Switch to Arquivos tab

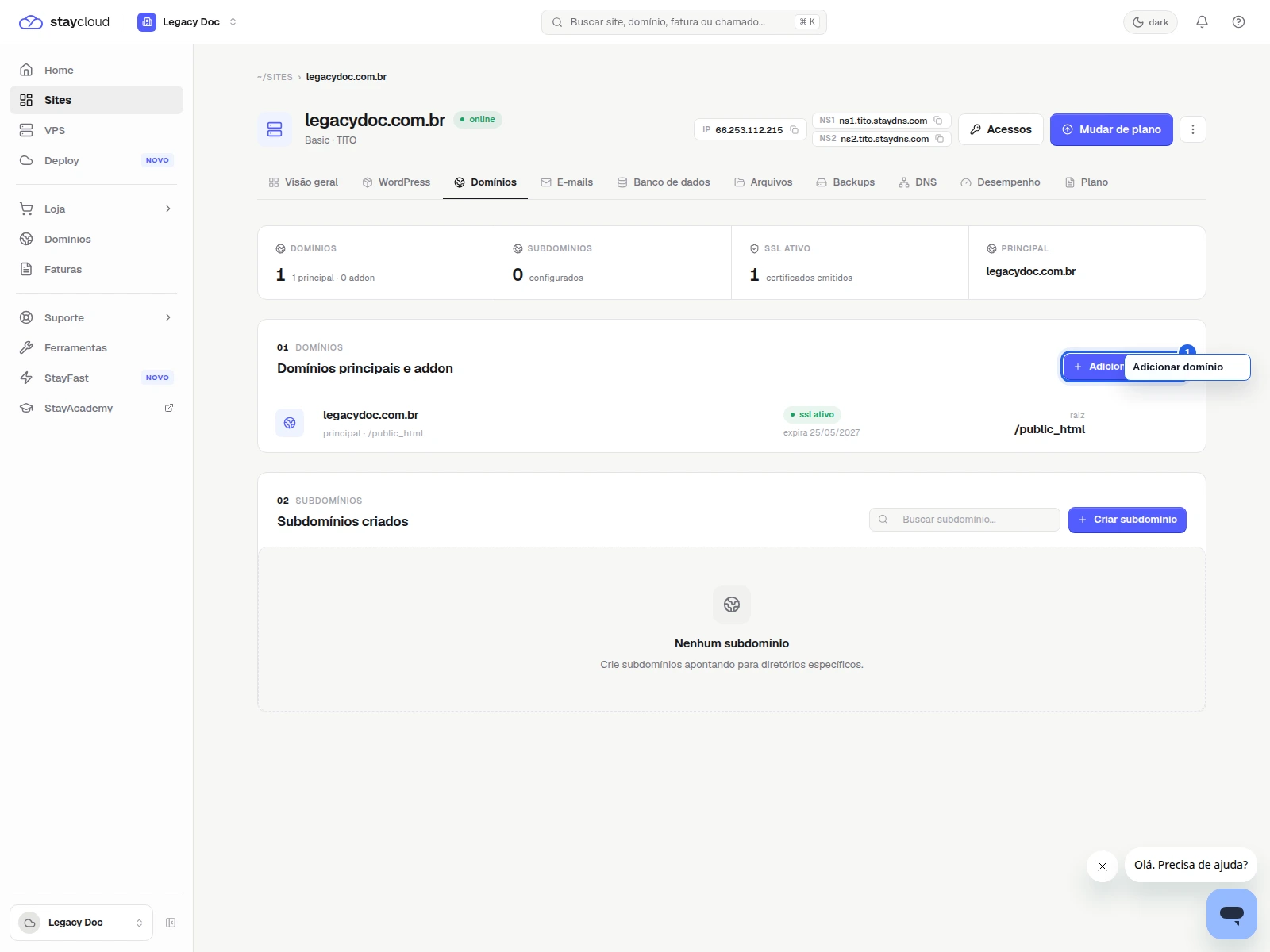[763, 182]
